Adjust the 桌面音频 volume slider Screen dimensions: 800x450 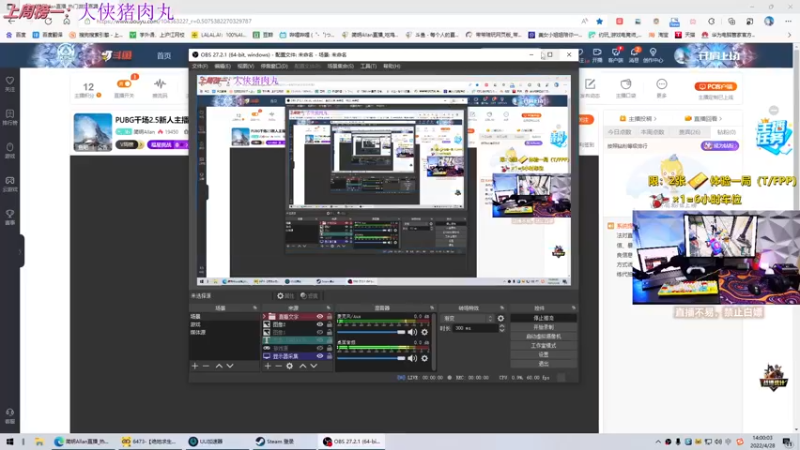click(371, 358)
